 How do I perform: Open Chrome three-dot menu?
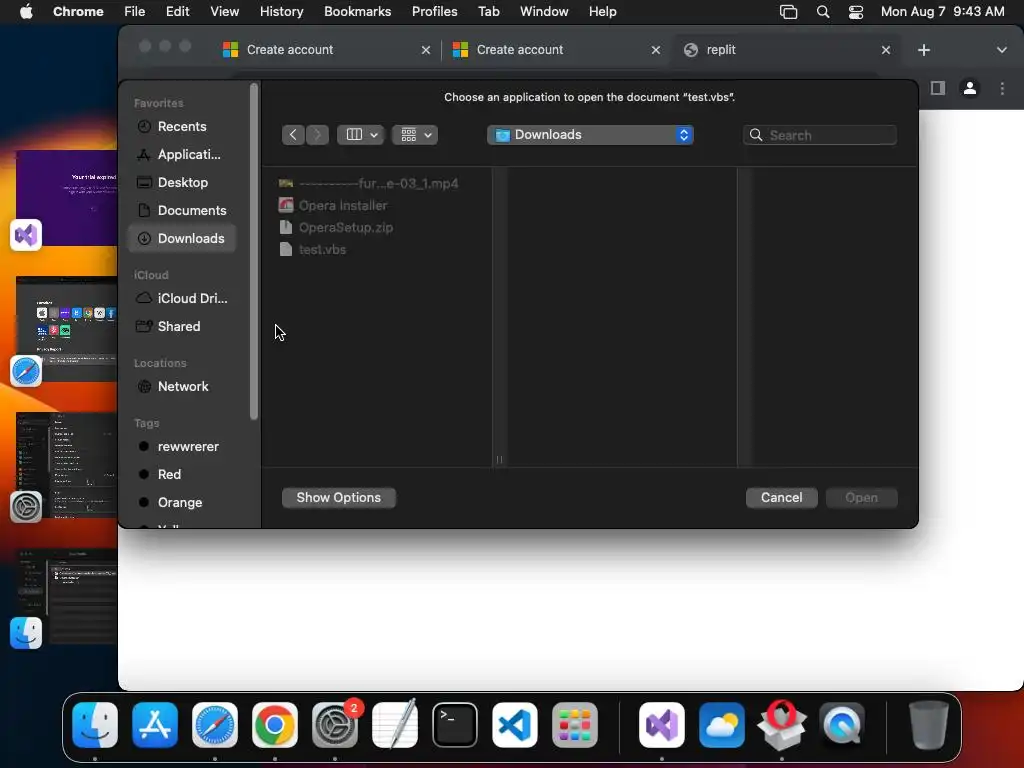[x=1002, y=88]
